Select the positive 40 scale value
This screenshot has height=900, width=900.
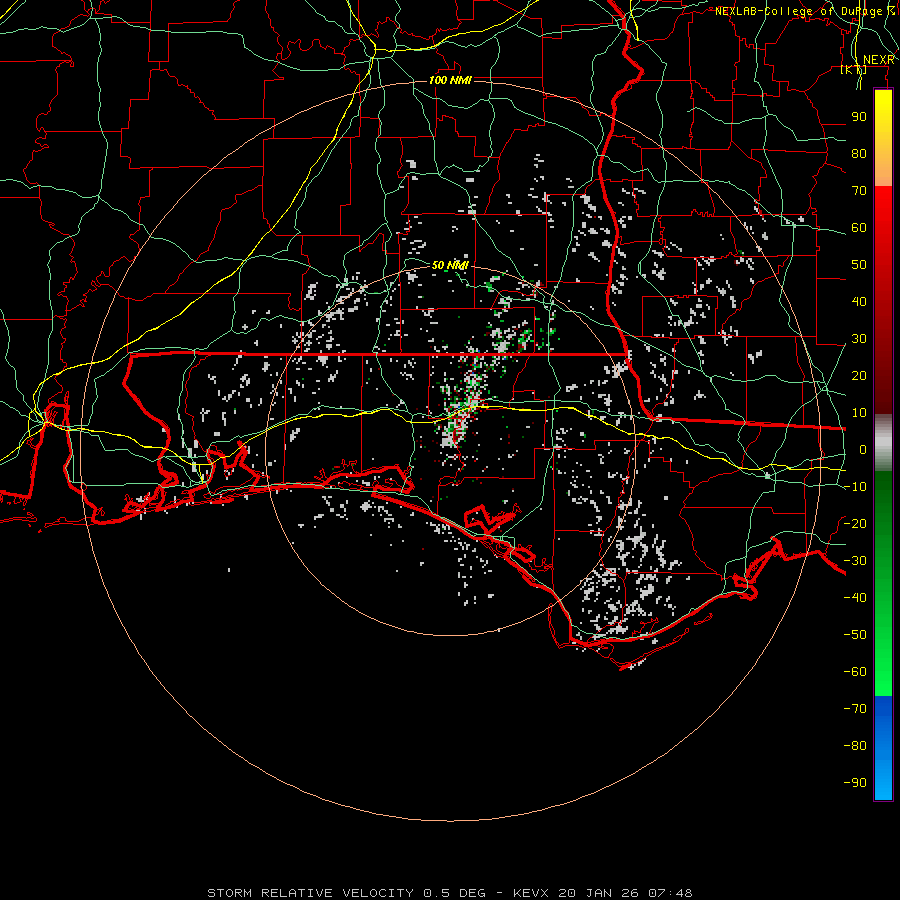pyautogui.click(x=859, y=302)
